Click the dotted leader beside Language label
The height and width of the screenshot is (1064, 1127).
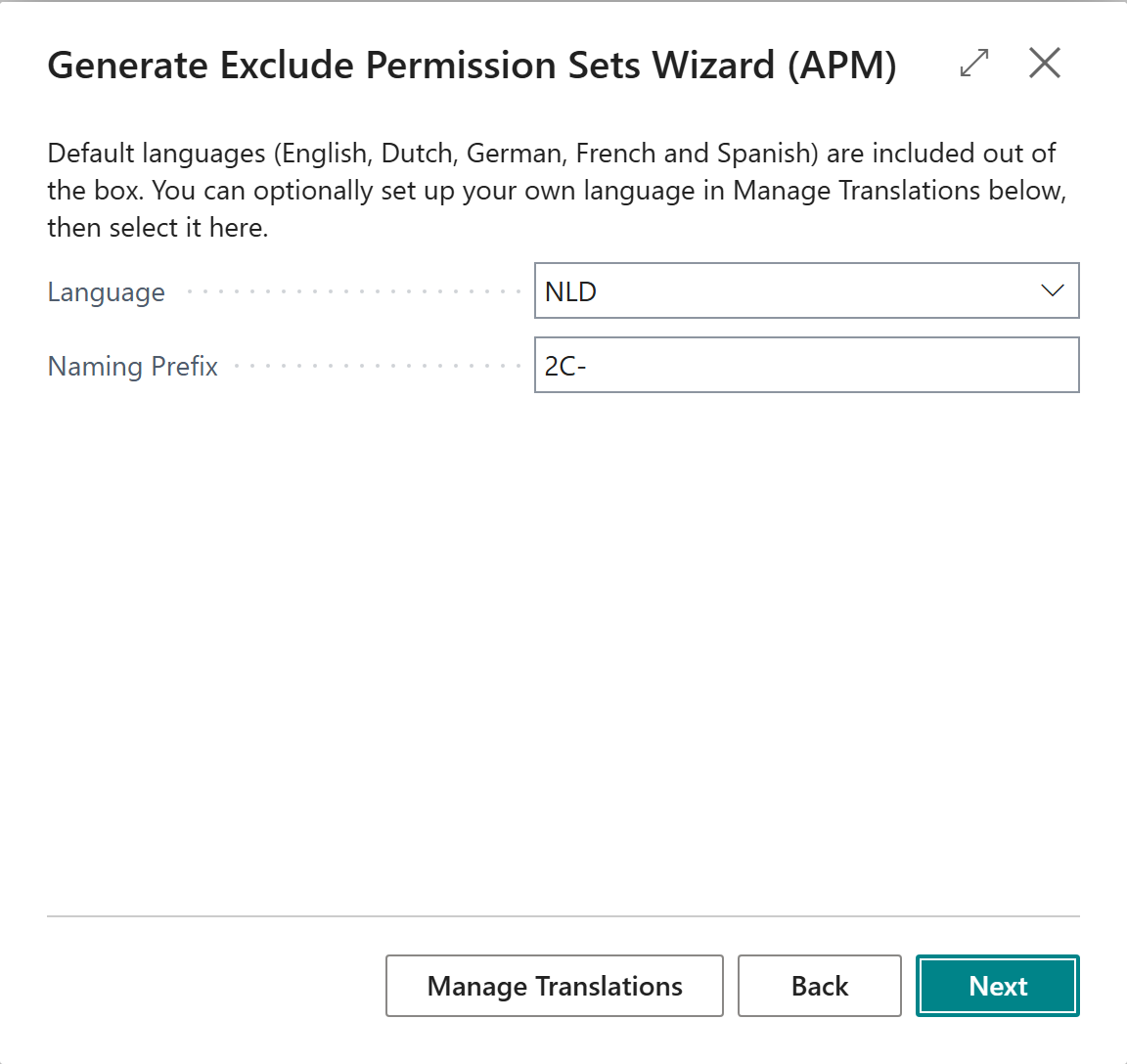coord(353,291)
